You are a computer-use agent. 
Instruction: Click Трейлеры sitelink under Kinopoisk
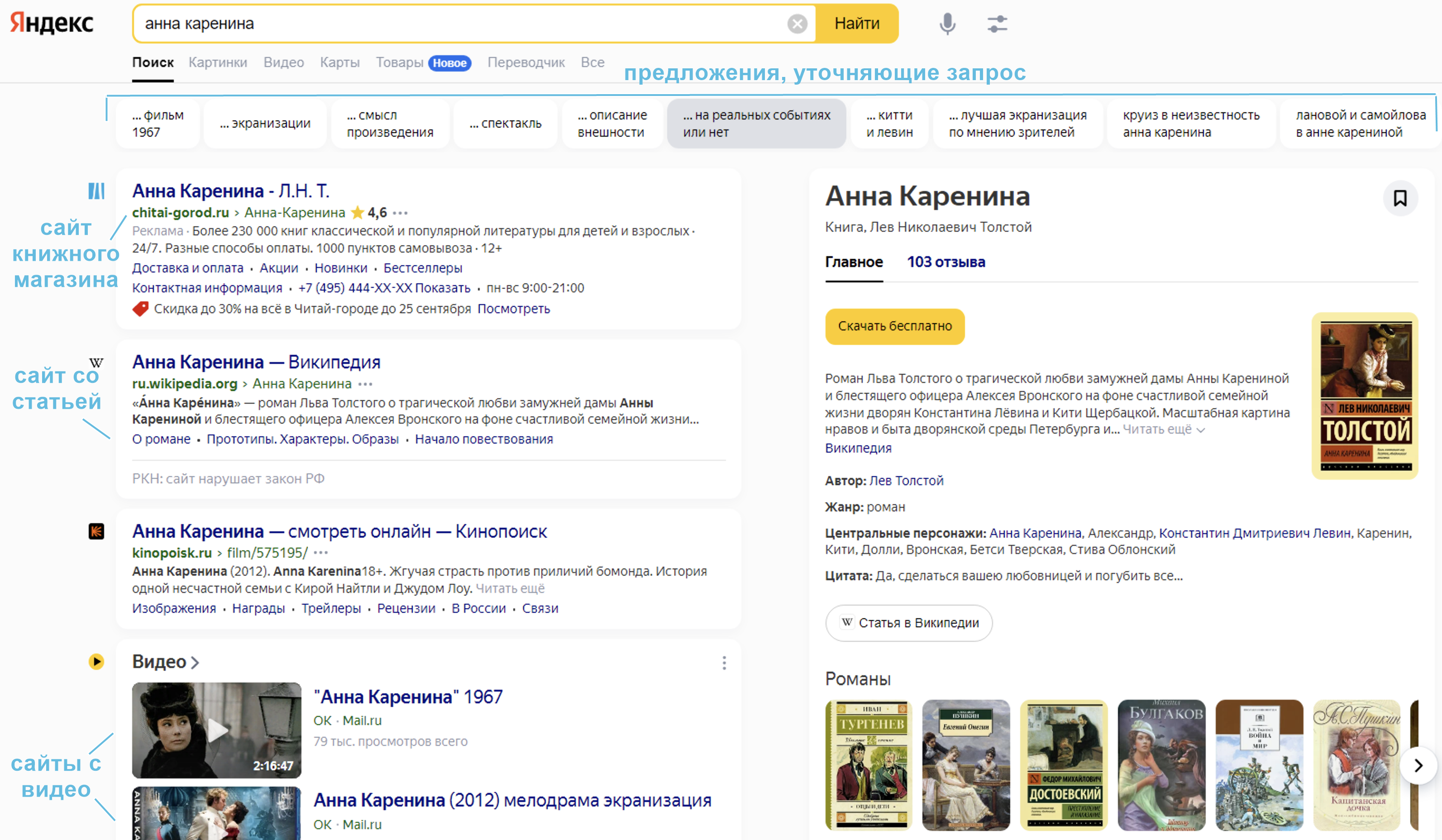click(331, 609)
